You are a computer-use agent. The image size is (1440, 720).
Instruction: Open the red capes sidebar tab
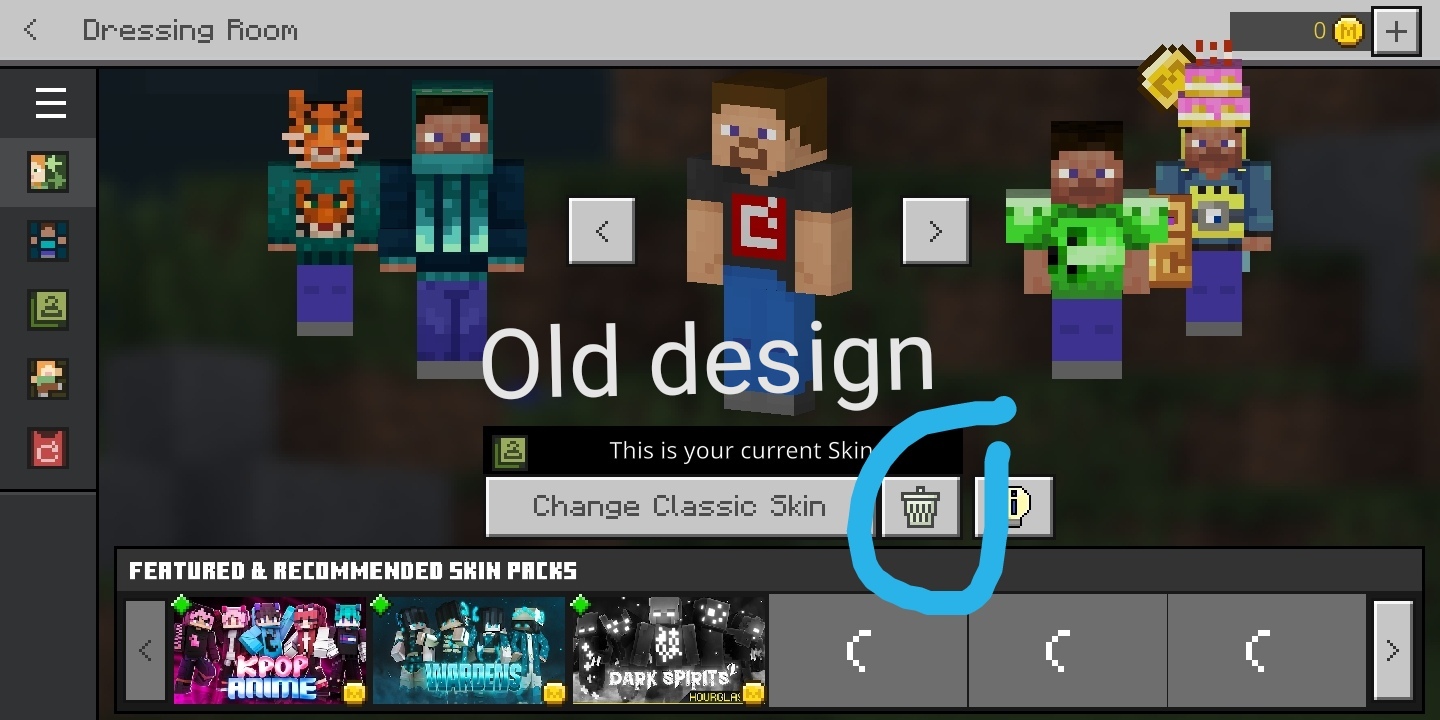point(48,449)
